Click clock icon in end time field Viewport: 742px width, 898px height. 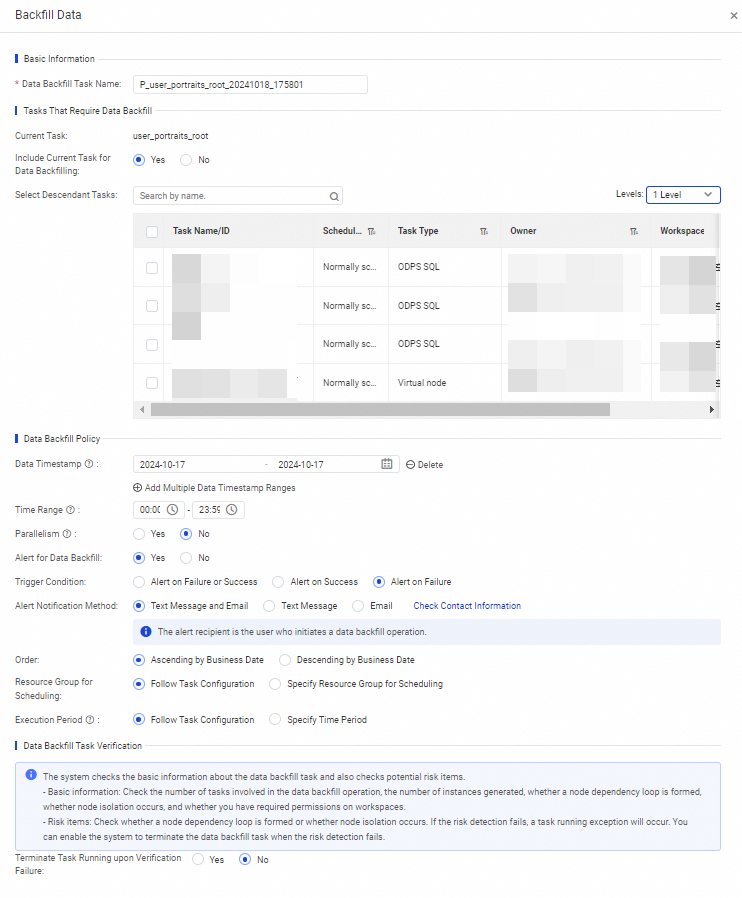point(232,510)
